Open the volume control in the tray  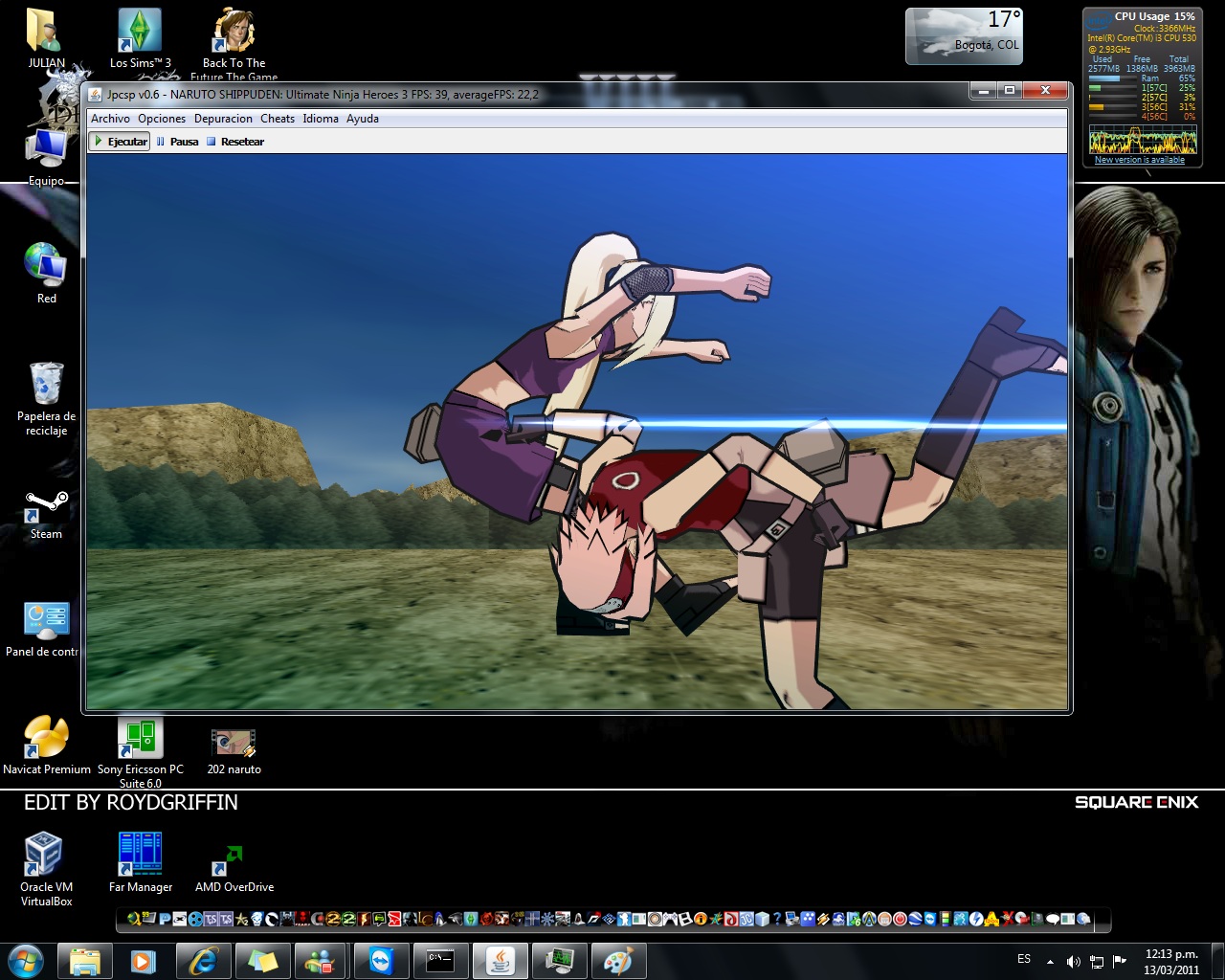[x=1074, y=962]
